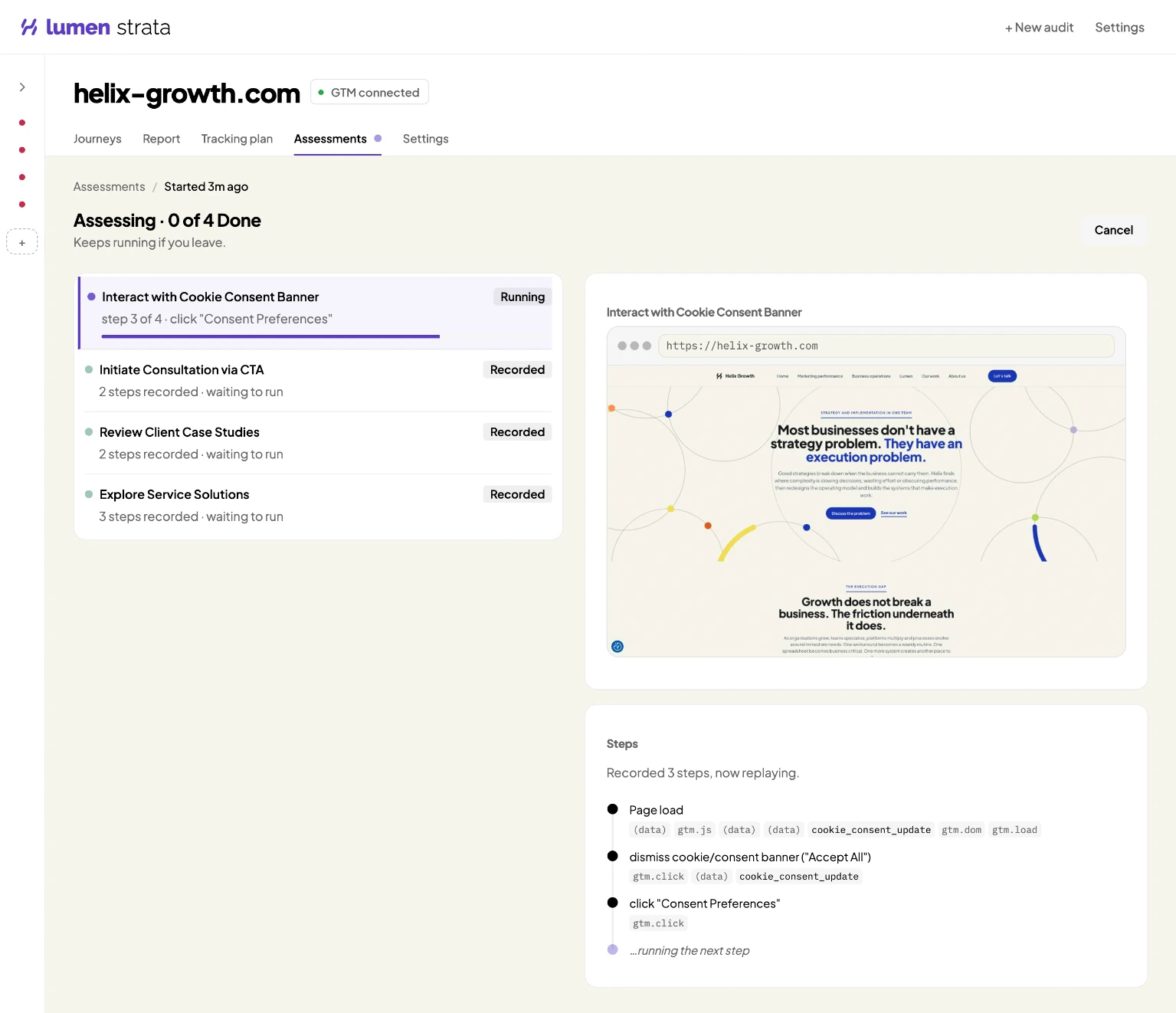Click the Recorded badge for Explore Service Solutions
Image resolution: width=1176 pixels, height=1013 pixels.
(517, 495)
